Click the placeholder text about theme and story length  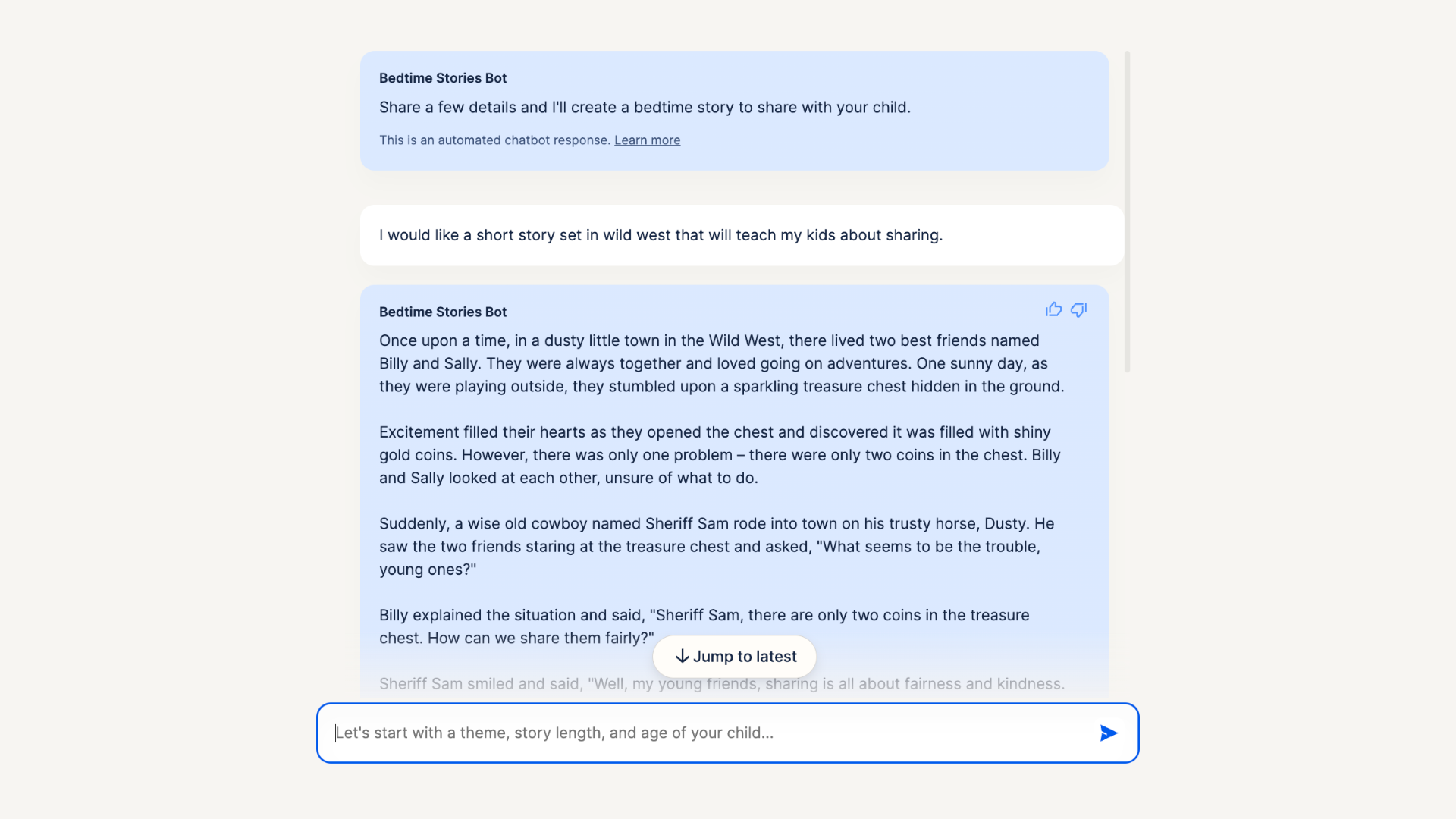[555, 733]
